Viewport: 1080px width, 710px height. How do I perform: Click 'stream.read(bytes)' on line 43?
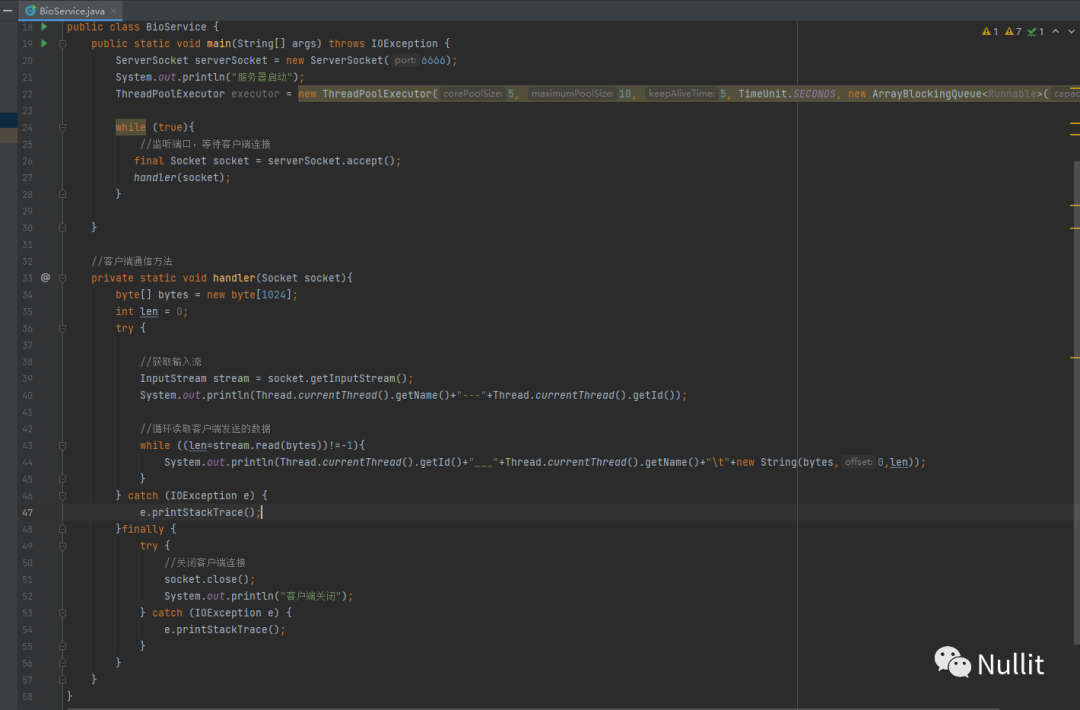(x=267, y=446)
